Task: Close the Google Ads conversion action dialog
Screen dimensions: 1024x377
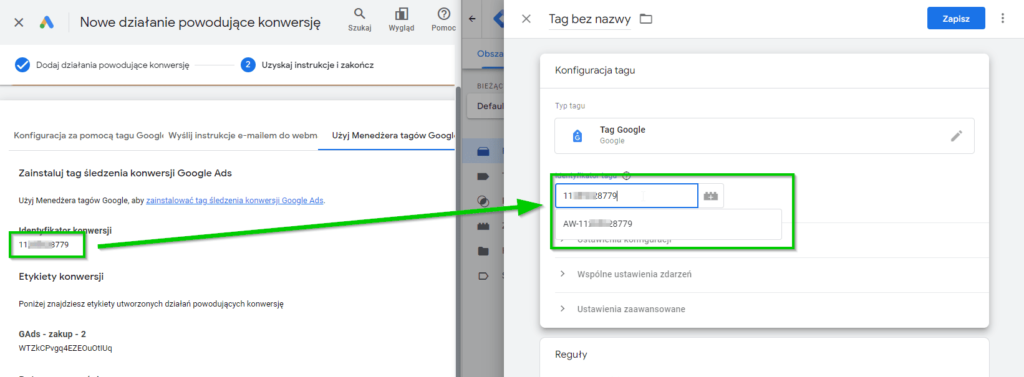Action: 19,22
